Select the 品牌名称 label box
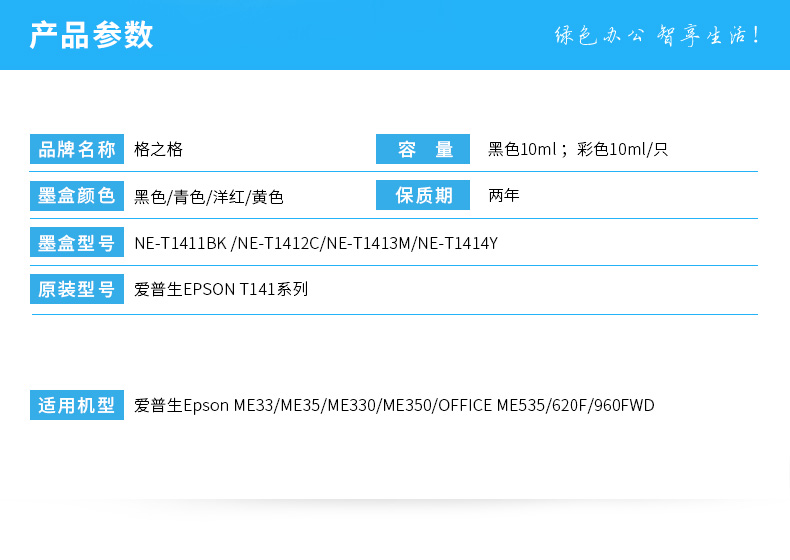The width and height of the screenshot is (790, 560). coord(77,150)
